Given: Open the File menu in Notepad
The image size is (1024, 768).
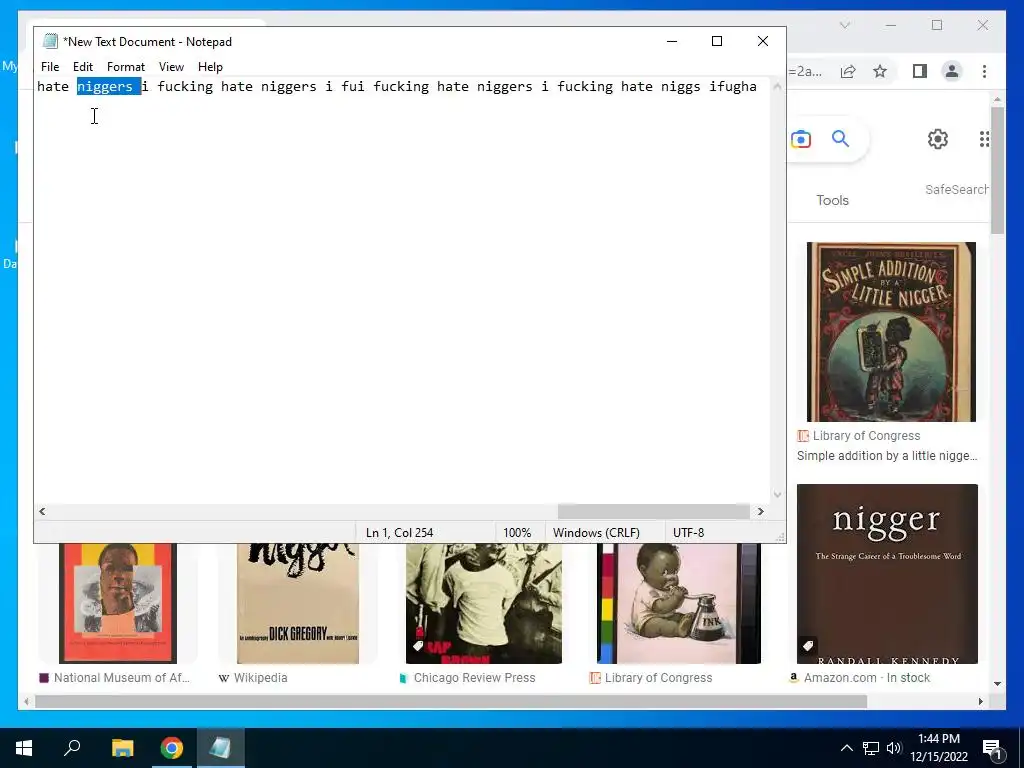Looking at the screenshot, I should 50,67.
